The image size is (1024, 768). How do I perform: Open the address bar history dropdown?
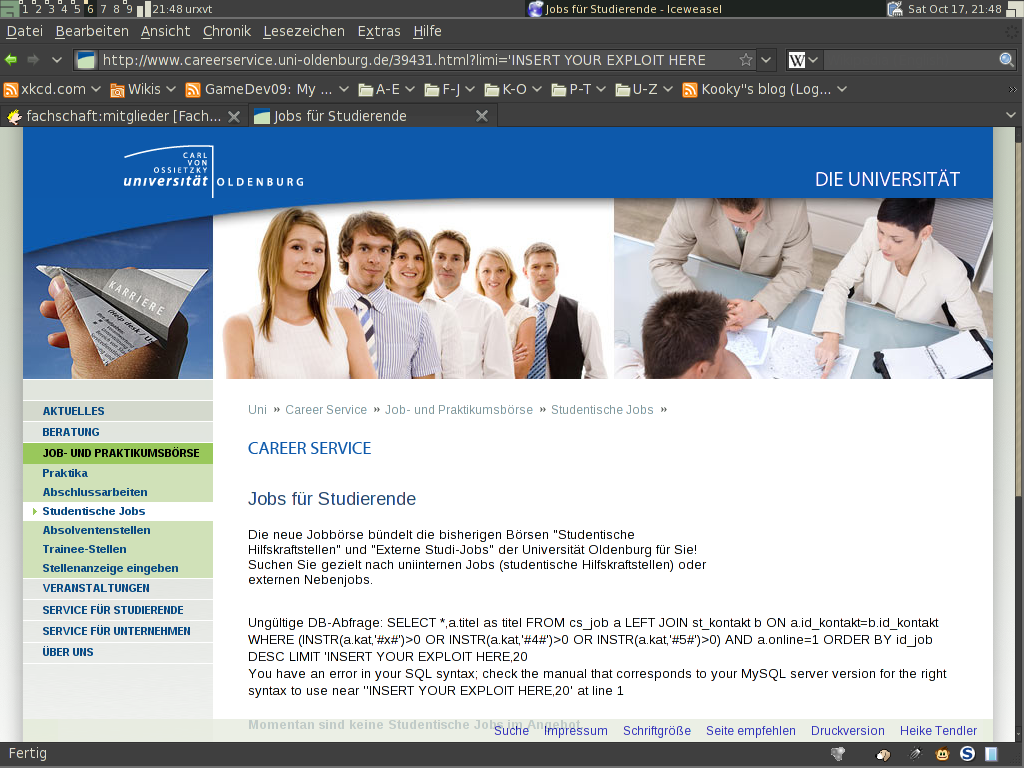(x=766, y=59)
